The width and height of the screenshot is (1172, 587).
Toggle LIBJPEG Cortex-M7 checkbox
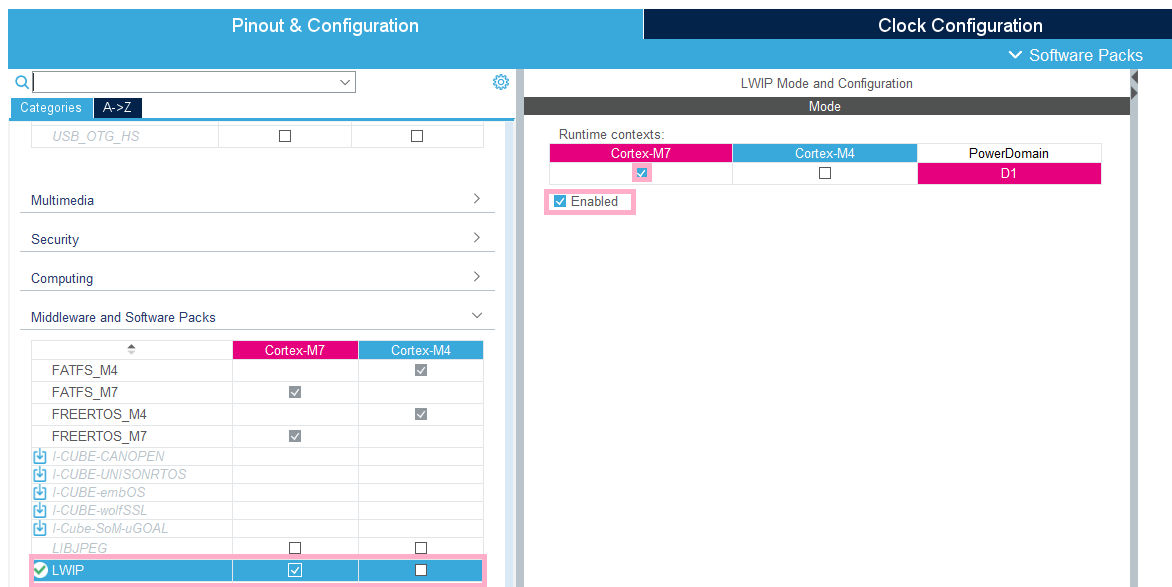(x=294, y=548)
